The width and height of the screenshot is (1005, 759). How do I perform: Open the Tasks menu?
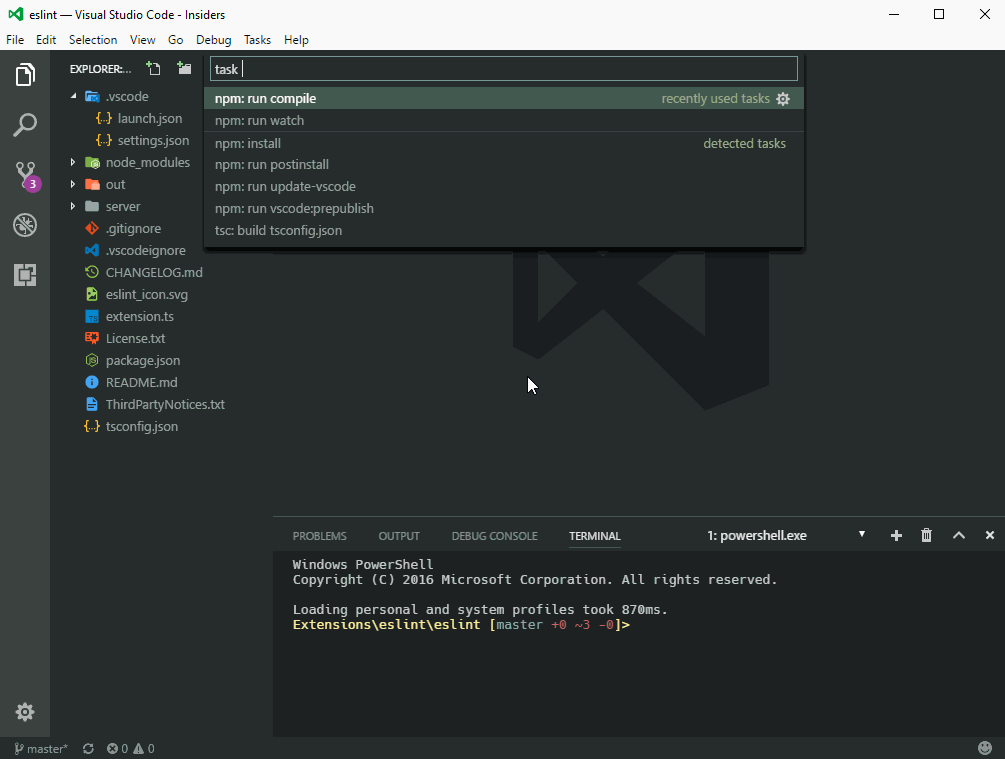tap(257, 40)
